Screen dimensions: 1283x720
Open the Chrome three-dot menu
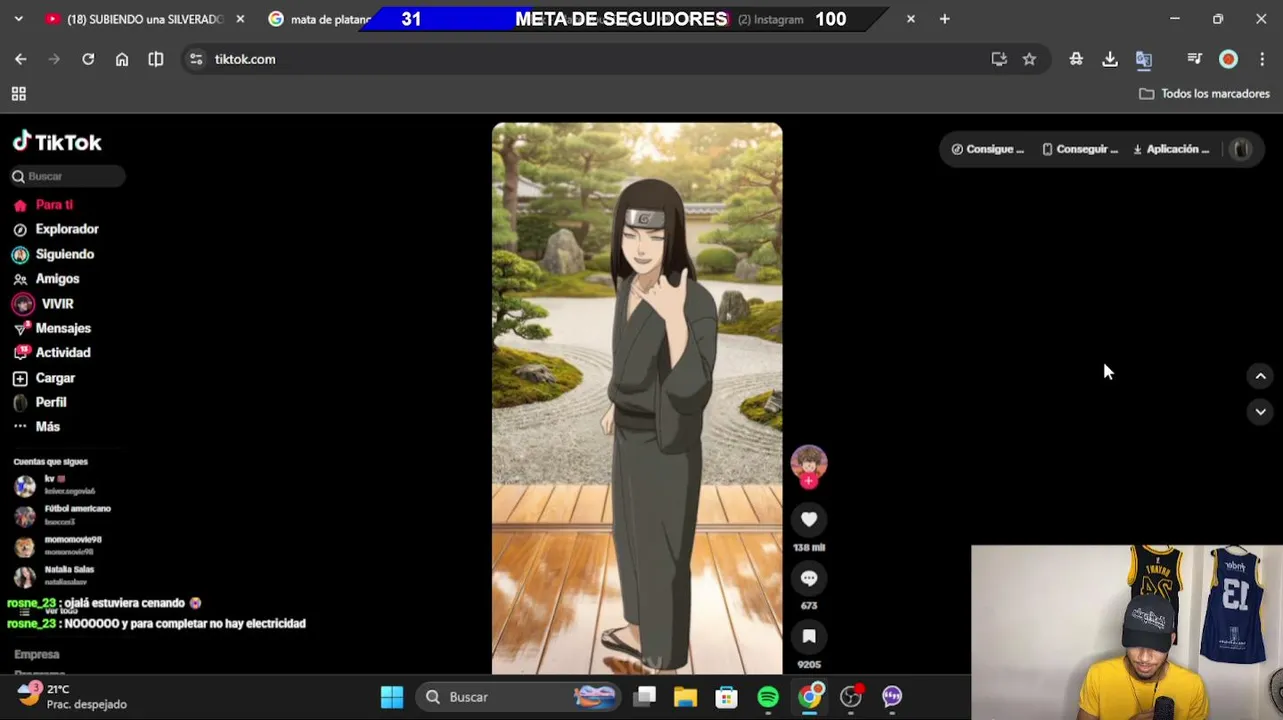click(1261, 59)
